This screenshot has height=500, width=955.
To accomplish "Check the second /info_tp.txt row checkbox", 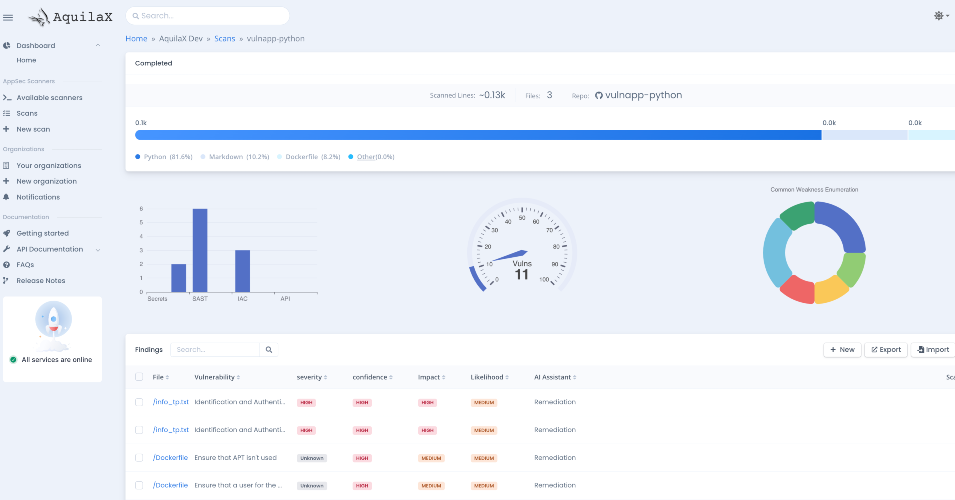I will pyautogui.click(x=139, y=430).
